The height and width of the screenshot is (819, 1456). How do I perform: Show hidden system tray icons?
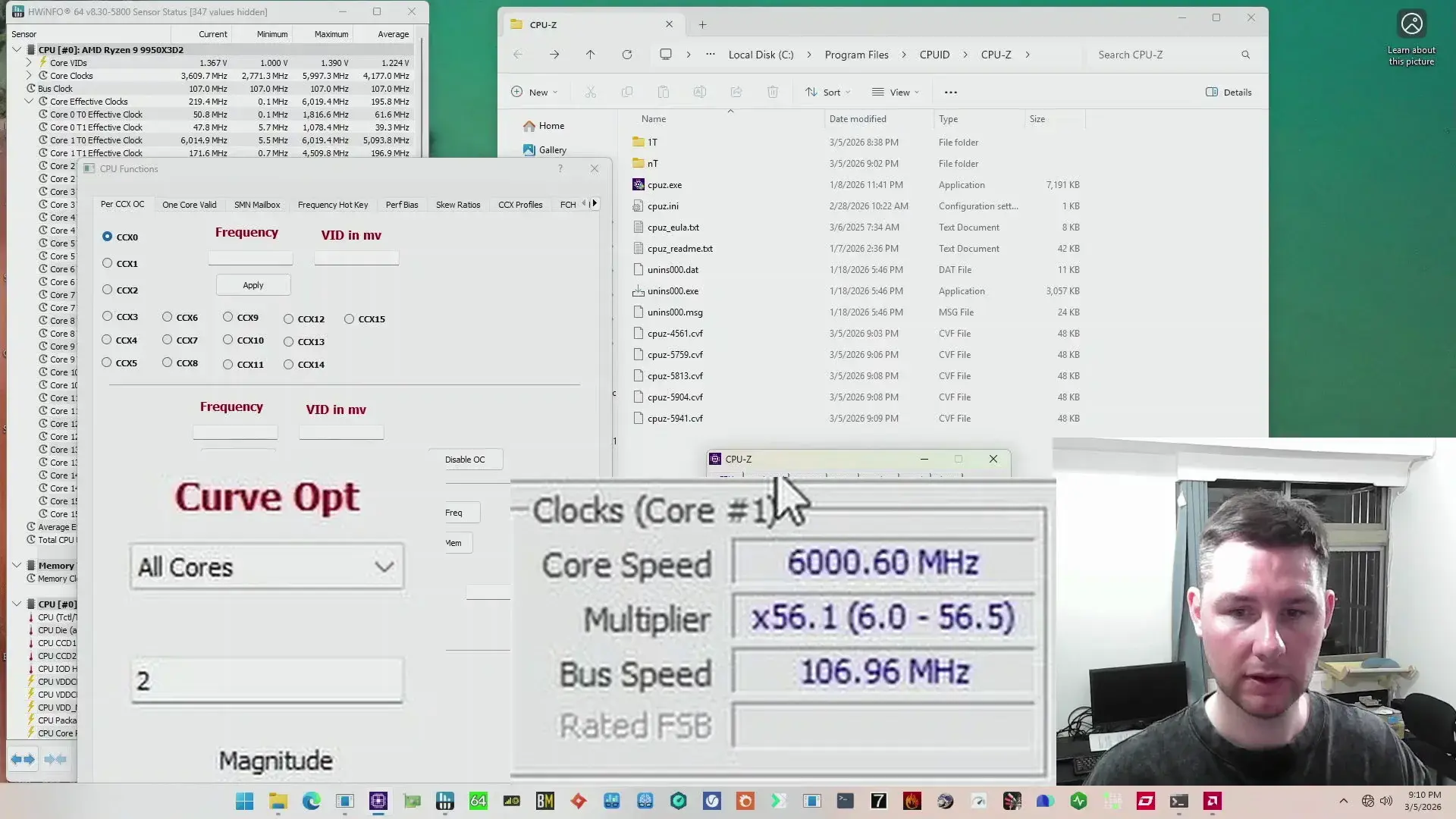(x=1344, y=801)
